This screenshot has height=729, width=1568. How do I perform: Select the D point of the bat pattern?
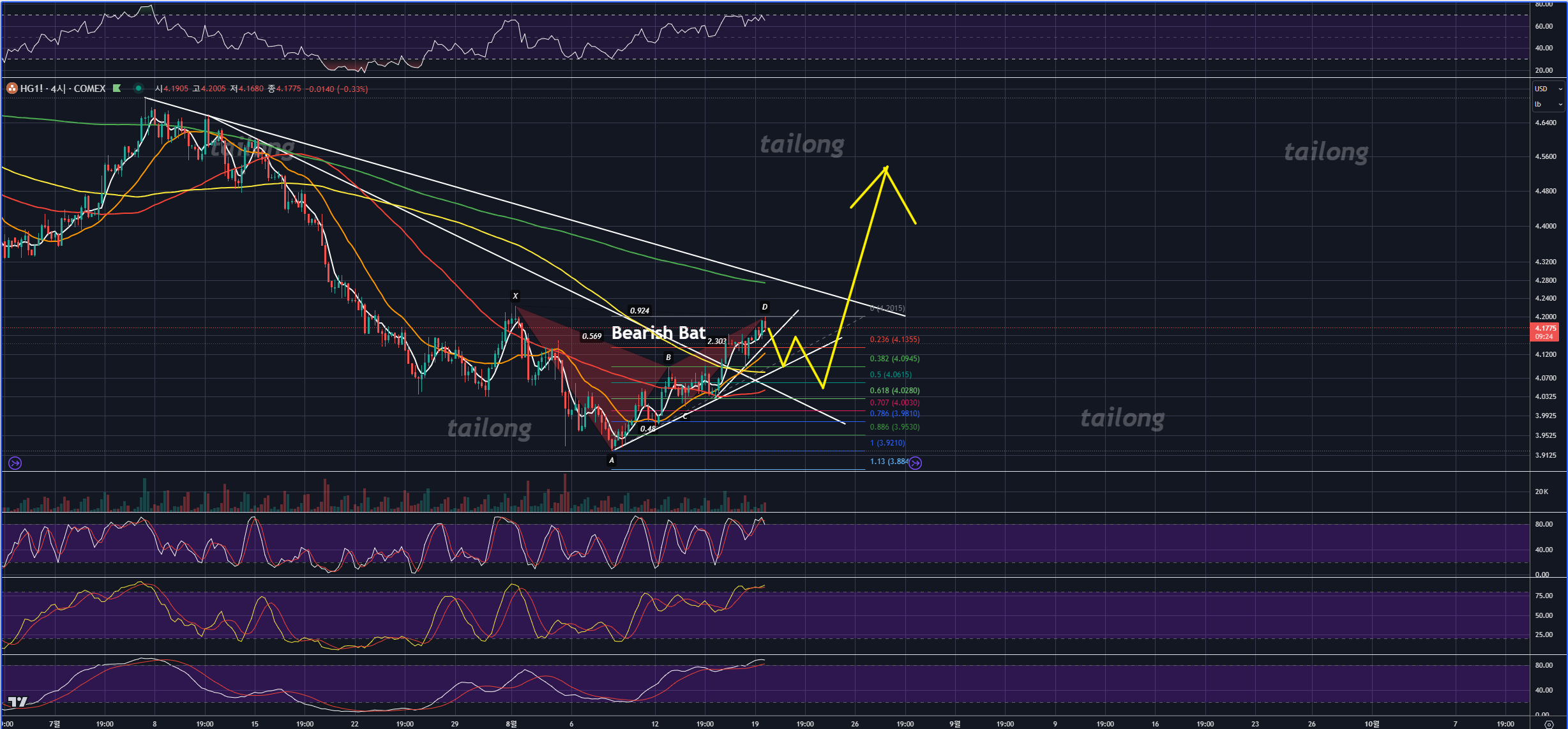764,307
